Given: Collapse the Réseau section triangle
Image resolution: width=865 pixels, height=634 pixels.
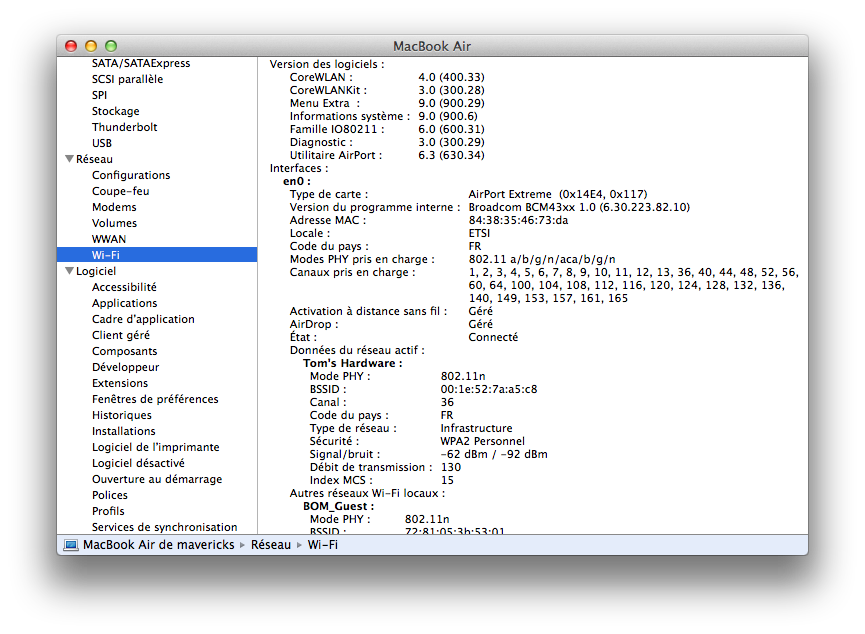Looking at the screenshot, I should click(69, 159).
